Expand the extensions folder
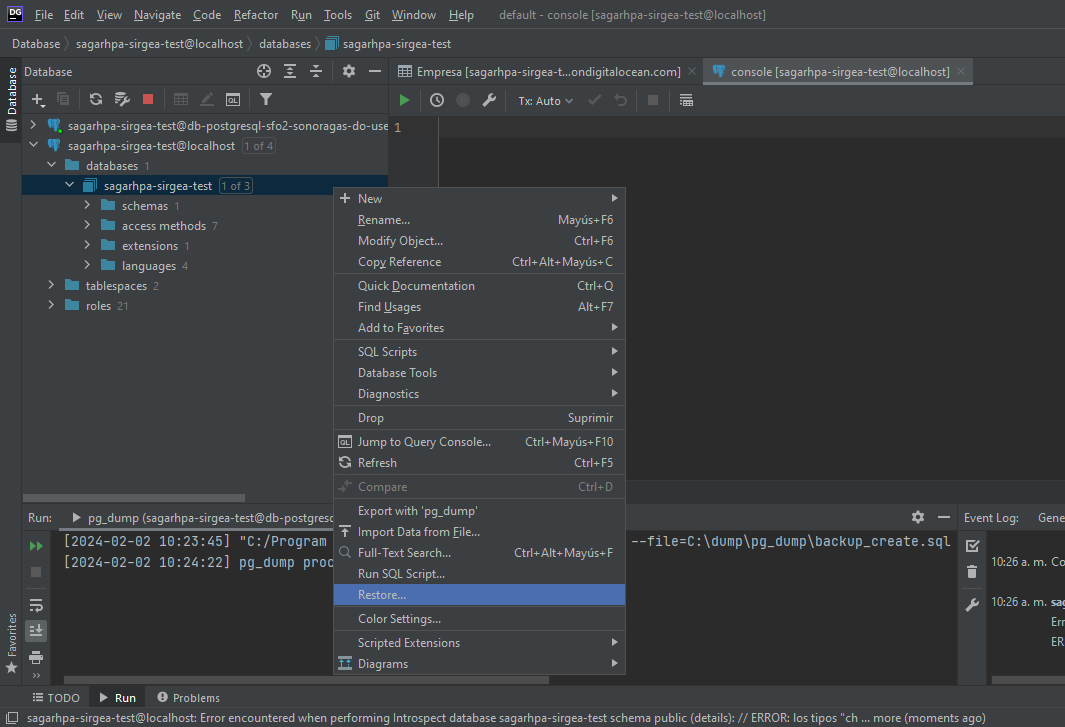 point(87,245)
